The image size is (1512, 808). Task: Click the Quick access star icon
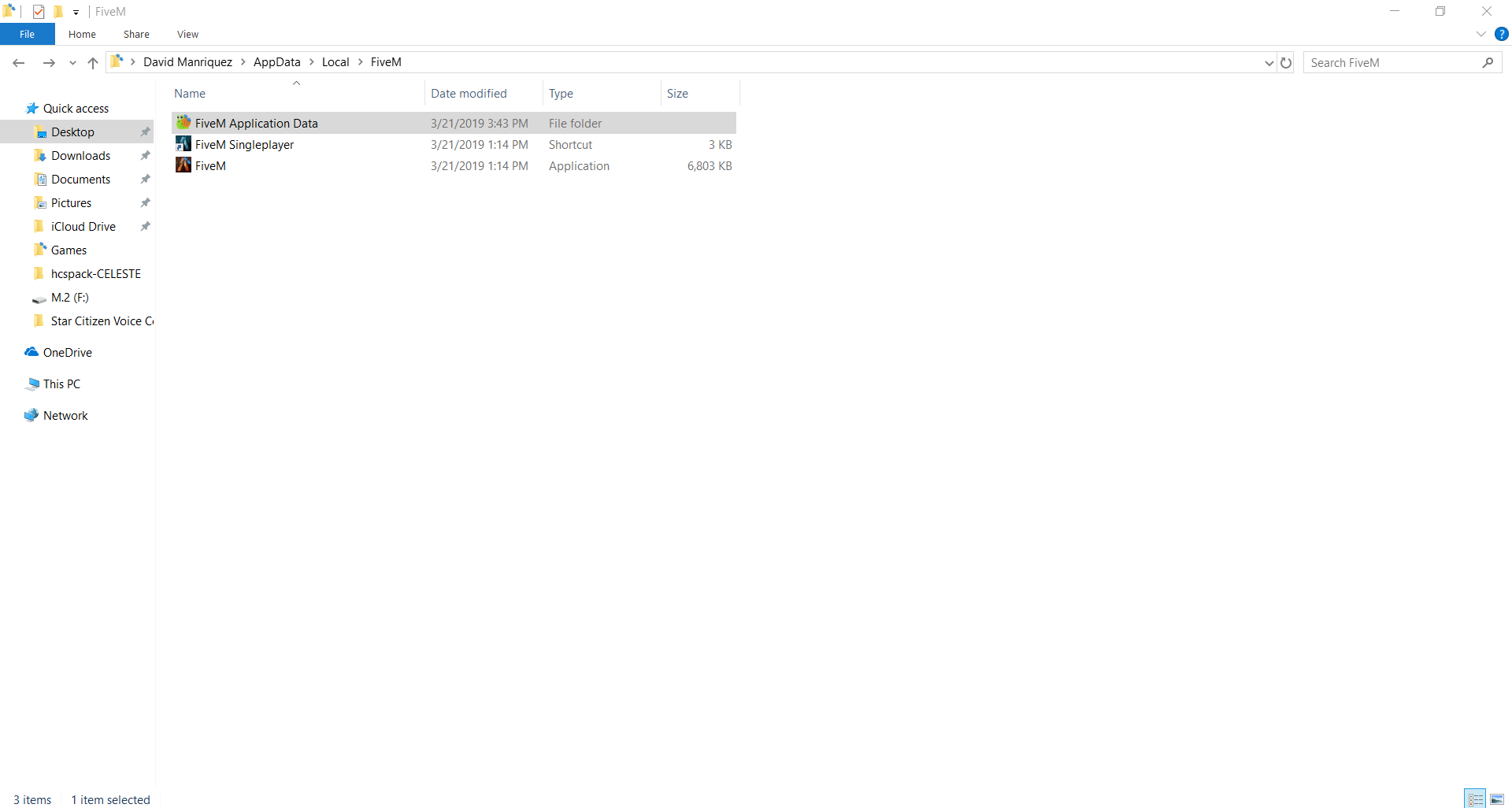tap(32, 109)
